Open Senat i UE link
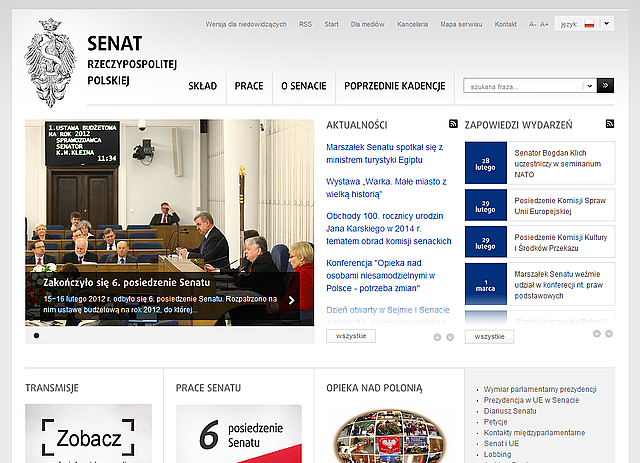Viewport: 640px width, 463px height. [501, 443]
